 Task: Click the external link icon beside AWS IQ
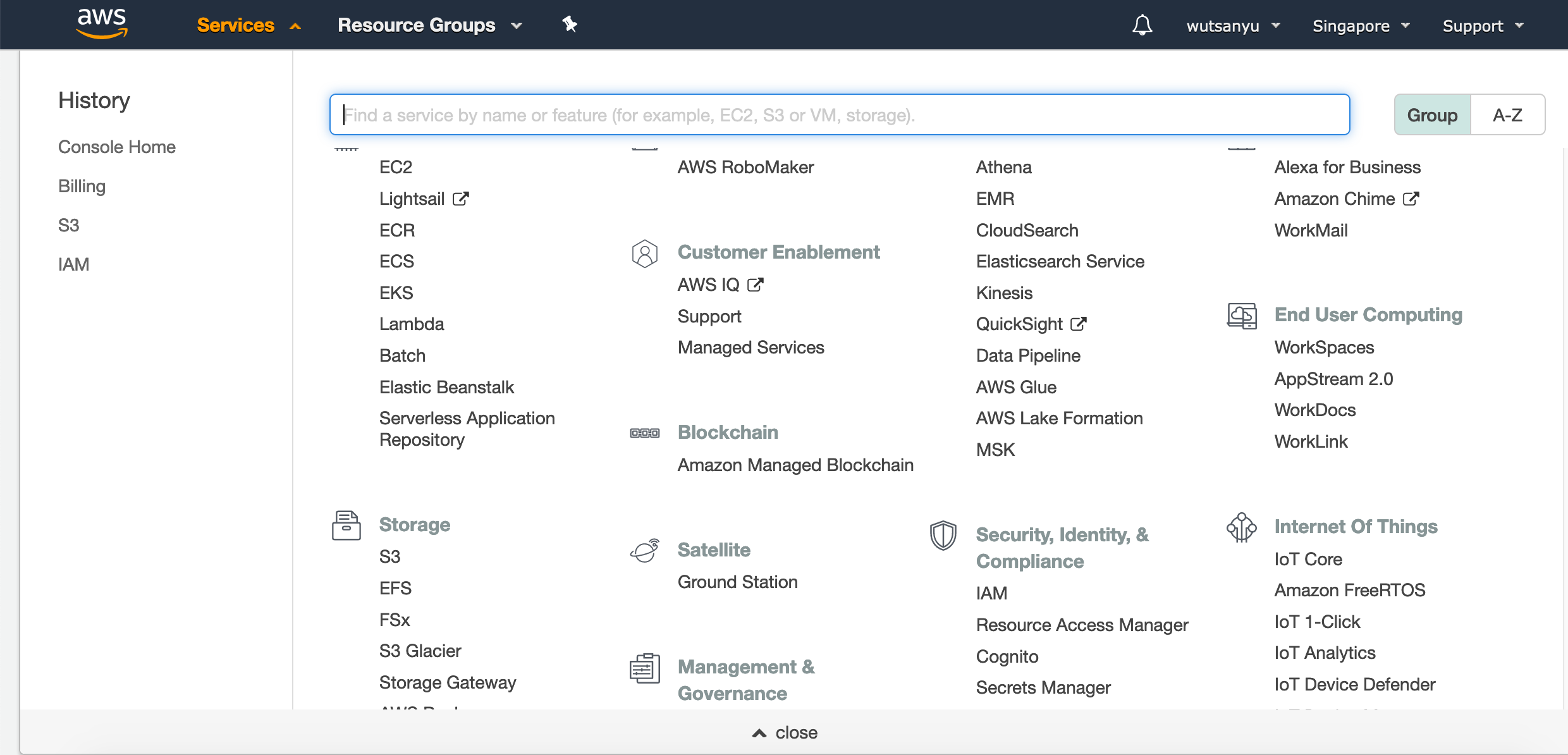(756, 285)
